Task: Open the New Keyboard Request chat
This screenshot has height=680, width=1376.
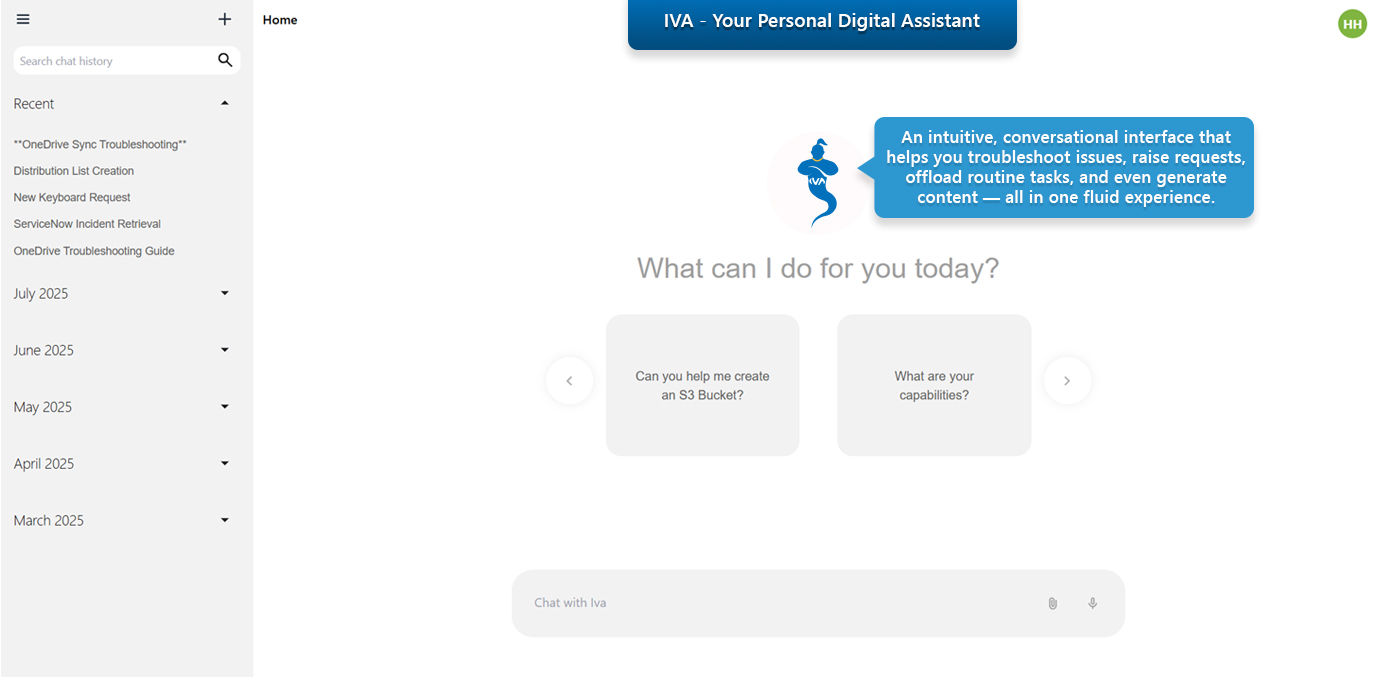Action: [72, 198]
